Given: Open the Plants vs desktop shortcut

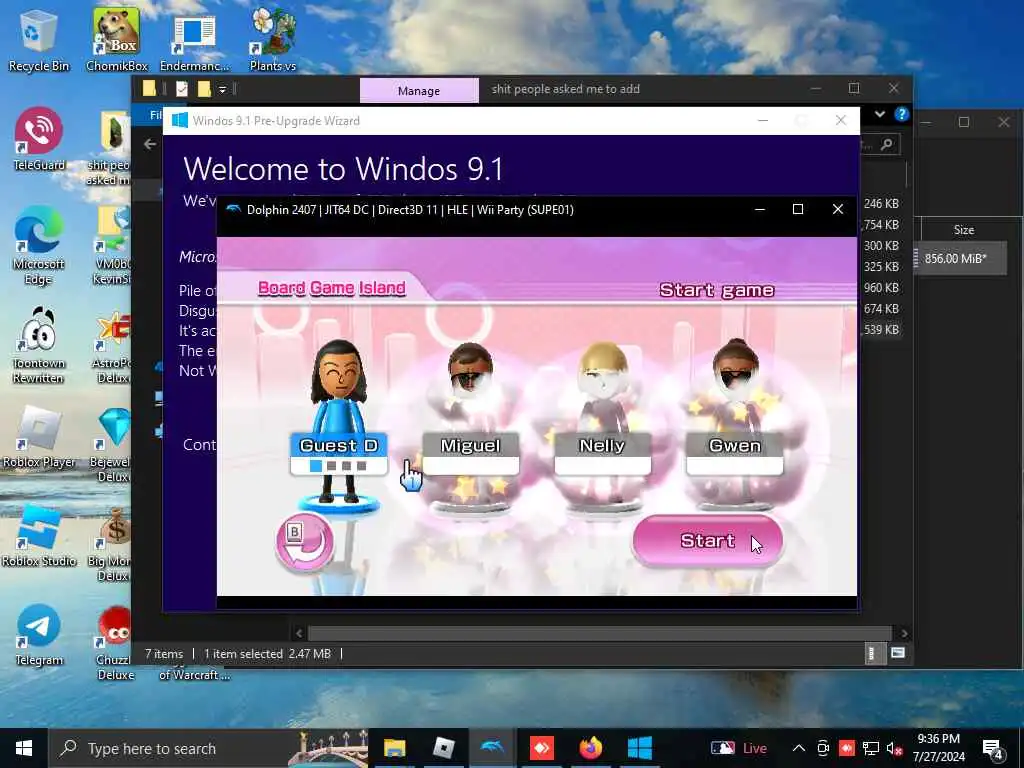Looking at the screenshot, I should tap(272, 40).
